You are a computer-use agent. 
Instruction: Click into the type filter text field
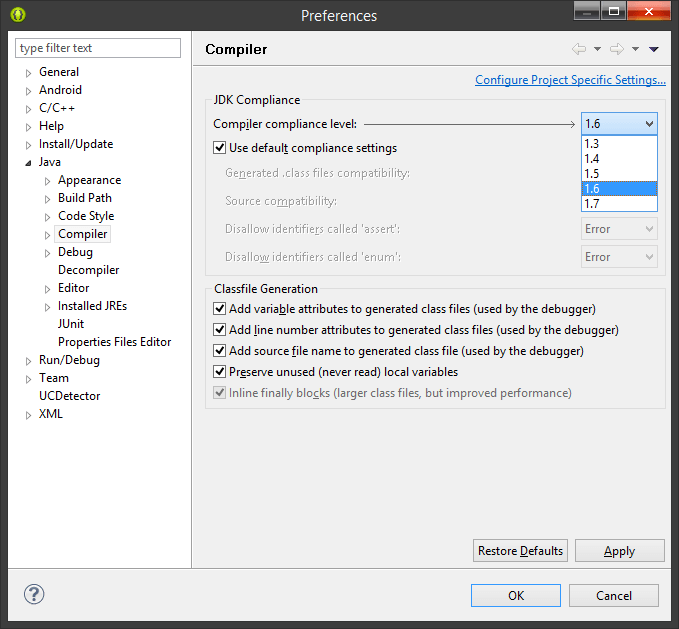click(x=98, y=48)
